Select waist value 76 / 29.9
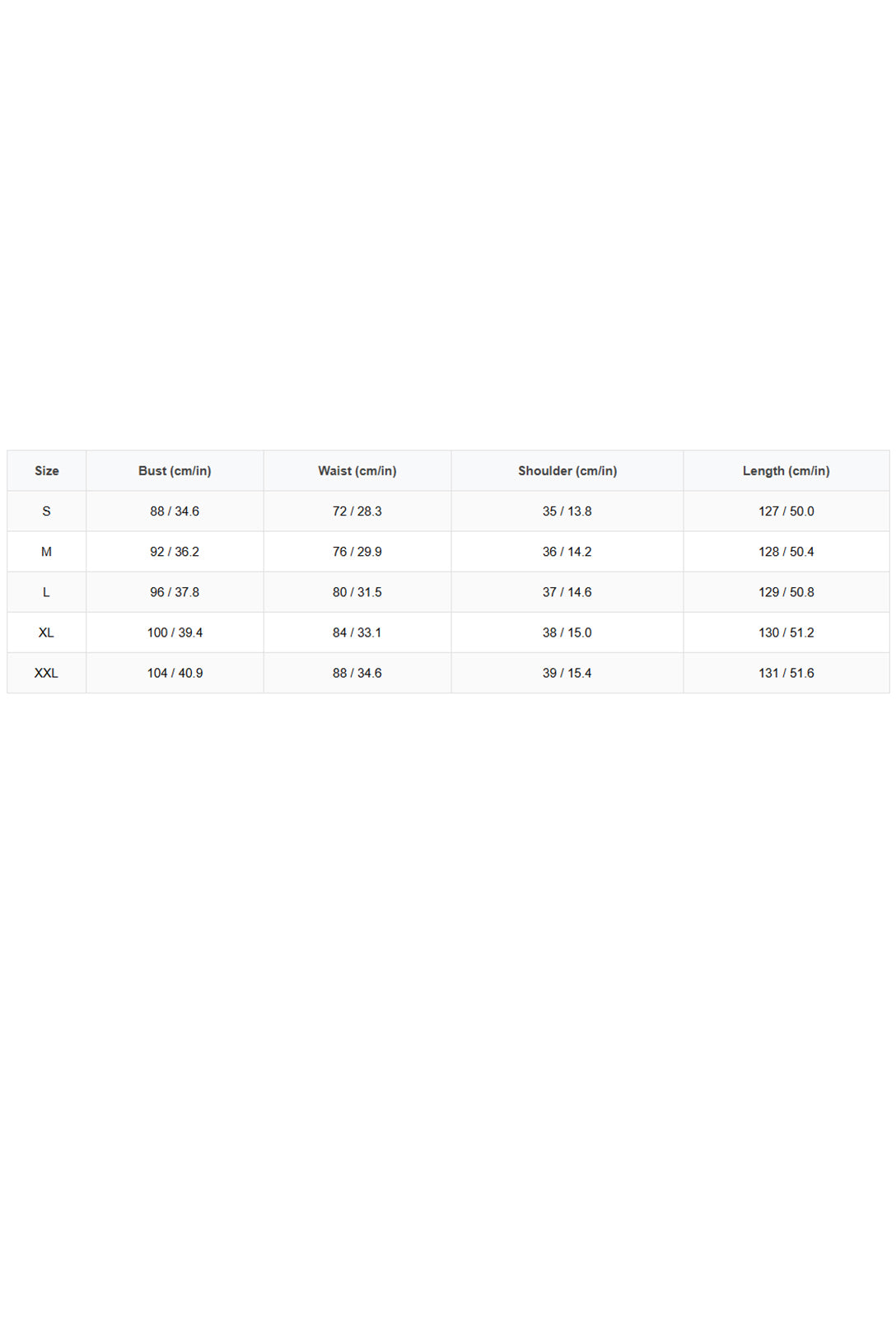Screen dimensions: 896x1344 [357, 552]
